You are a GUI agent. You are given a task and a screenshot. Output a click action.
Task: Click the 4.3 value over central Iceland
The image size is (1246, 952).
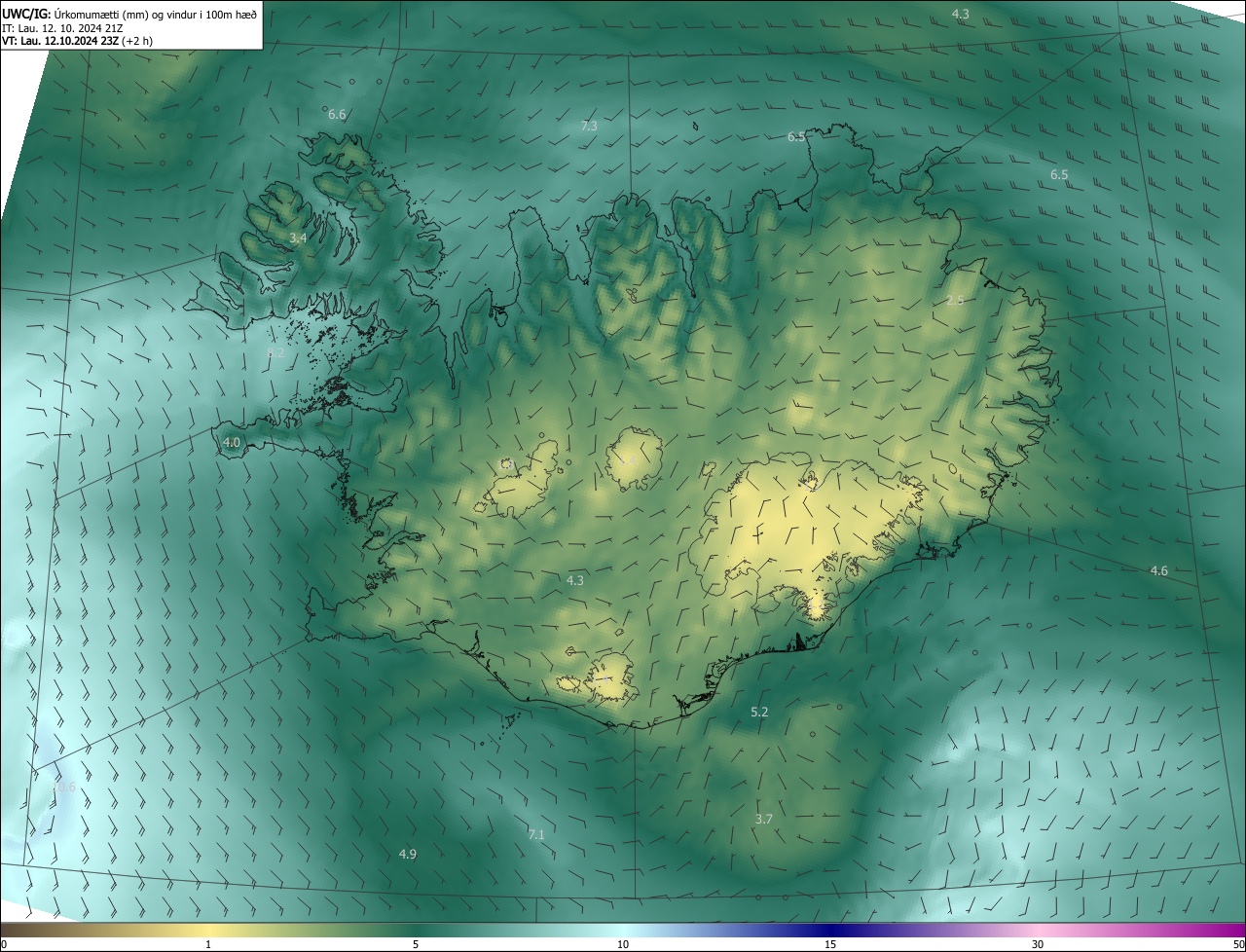click(x=575, y=580)
